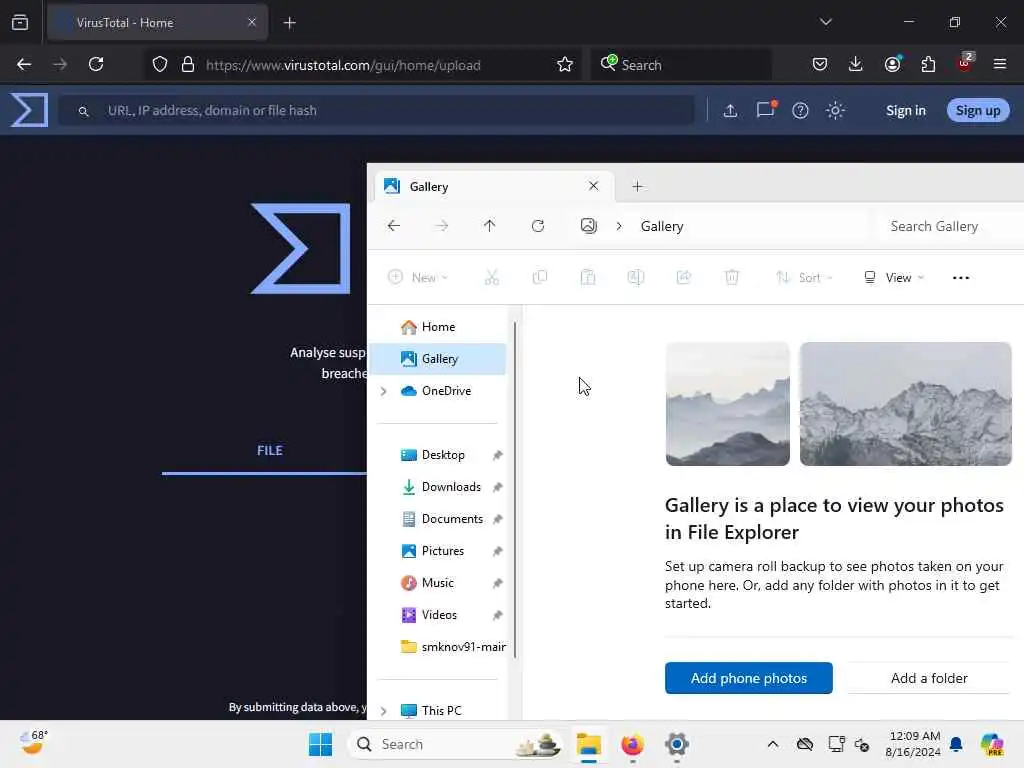Open the Windows Start menu
The width and height of the screenshot is (1024, 768).
(x=321, y=744)
